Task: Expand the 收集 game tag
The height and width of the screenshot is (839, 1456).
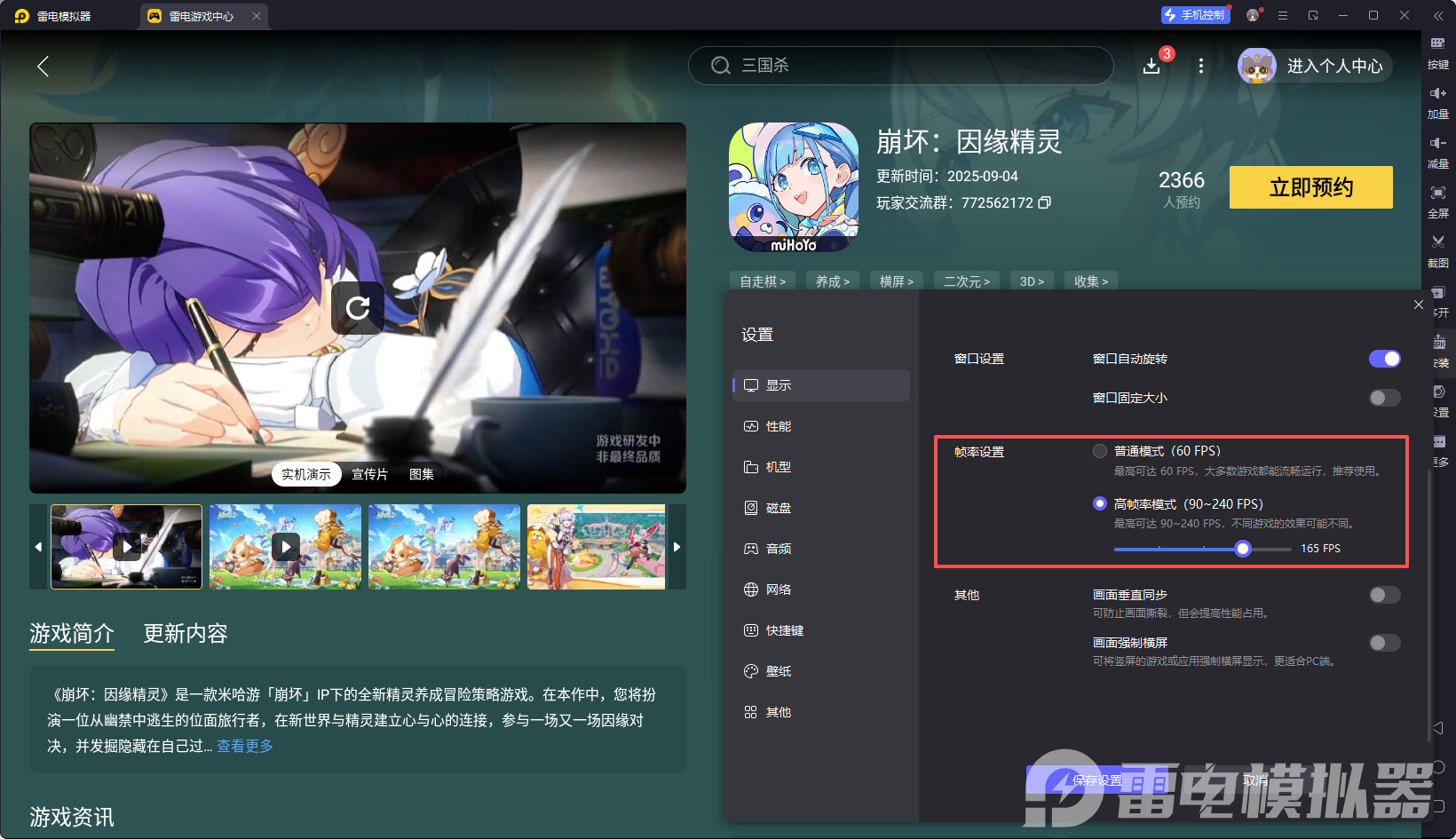Action: [1090, 281]
